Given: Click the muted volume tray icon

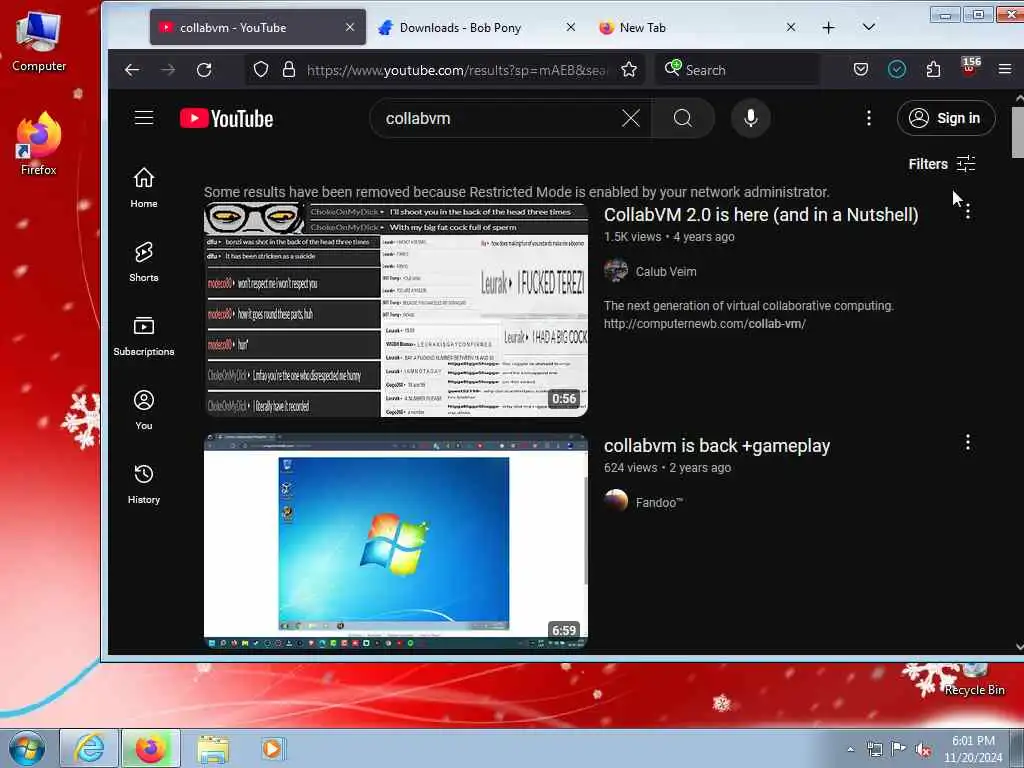Looking at the screenshot, I should click(x=923, y=750).
